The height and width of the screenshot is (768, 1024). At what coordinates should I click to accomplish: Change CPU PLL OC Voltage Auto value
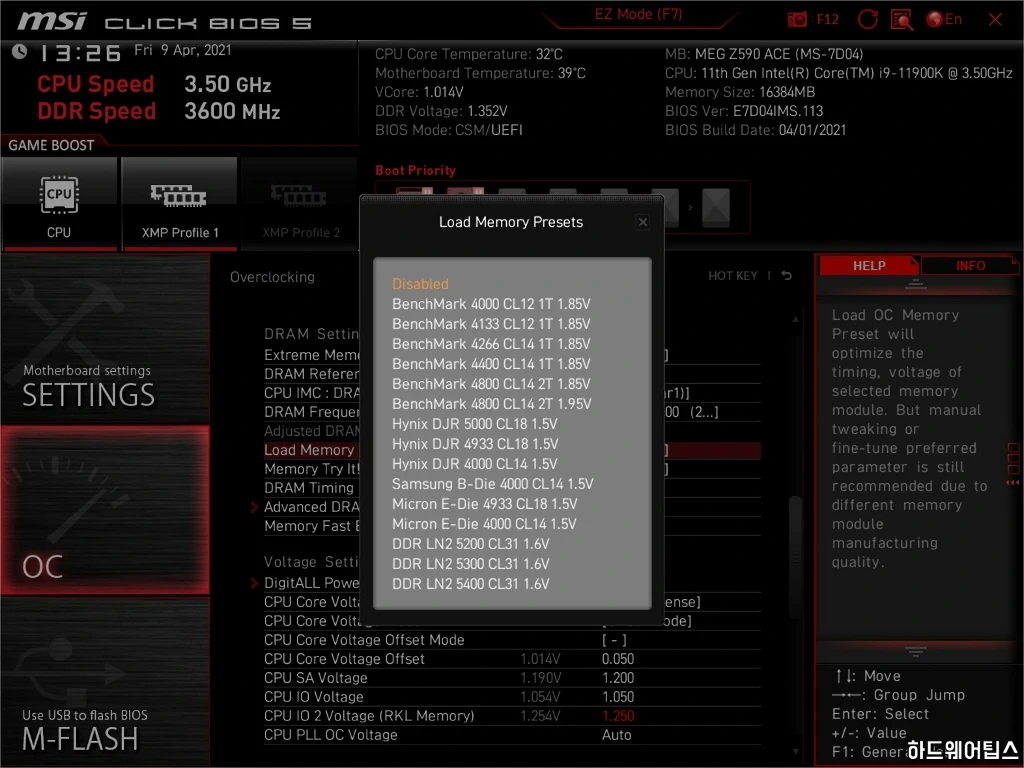click(616, 735)
